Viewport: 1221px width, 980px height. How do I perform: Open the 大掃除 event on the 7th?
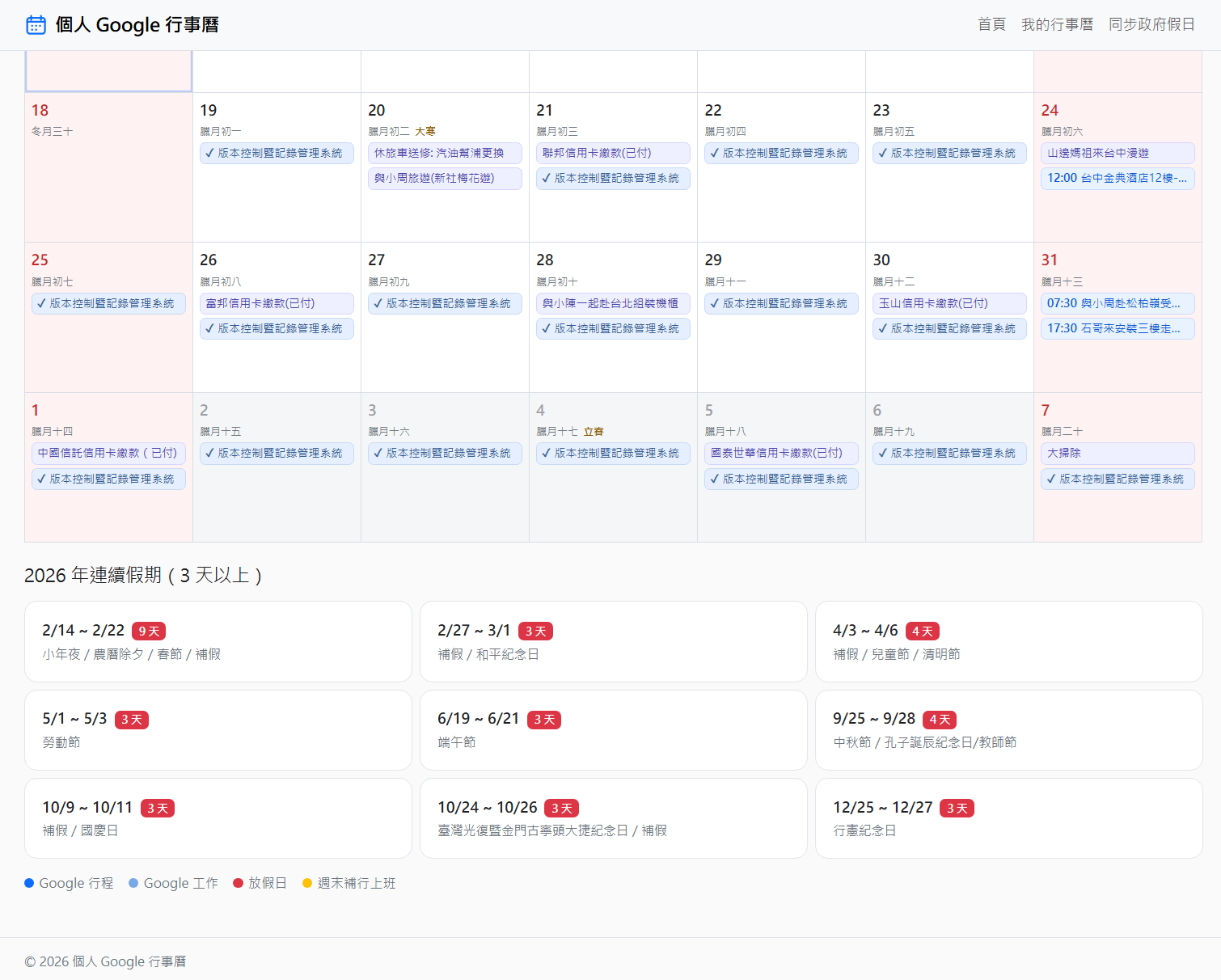tap(1117, 453)
